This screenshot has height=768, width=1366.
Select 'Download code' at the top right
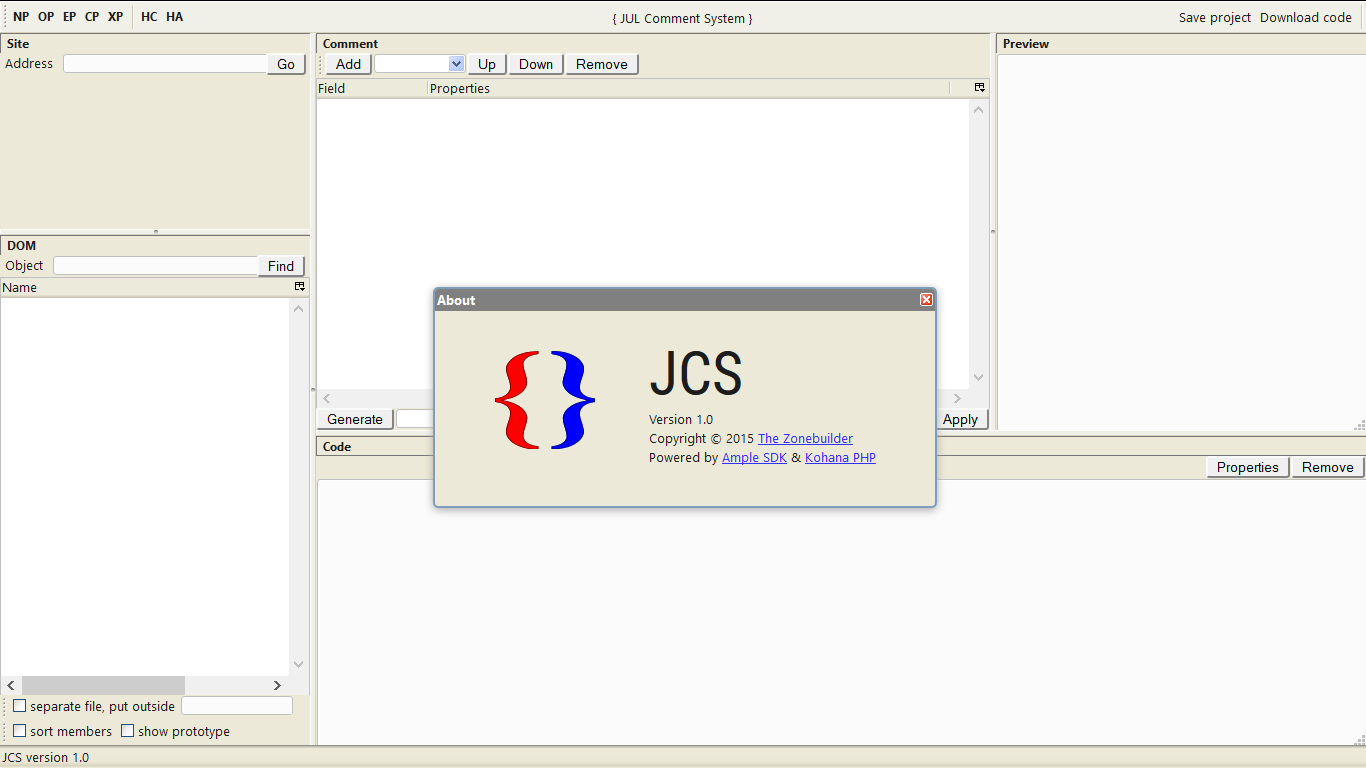pos(1306,17)
